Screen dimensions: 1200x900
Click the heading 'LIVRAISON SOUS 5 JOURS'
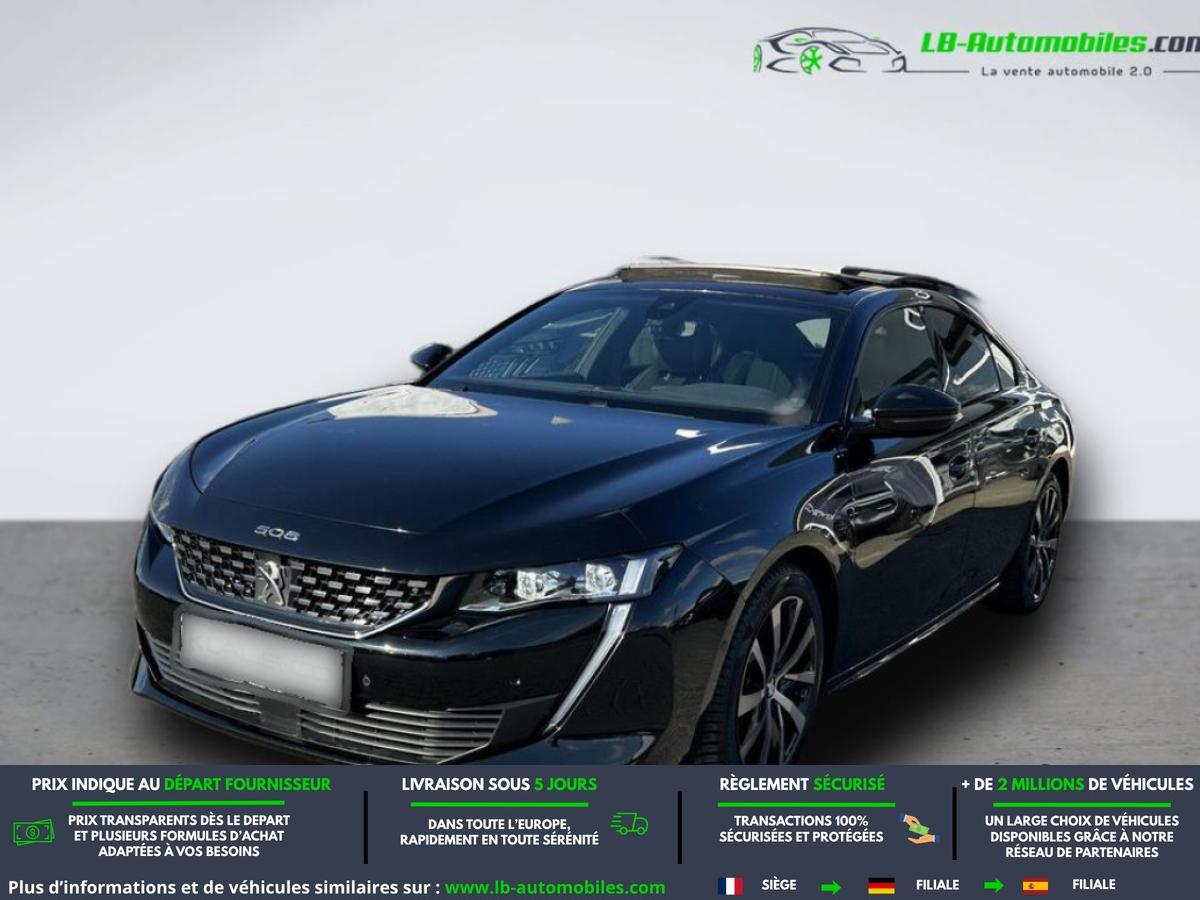point(499,785)
